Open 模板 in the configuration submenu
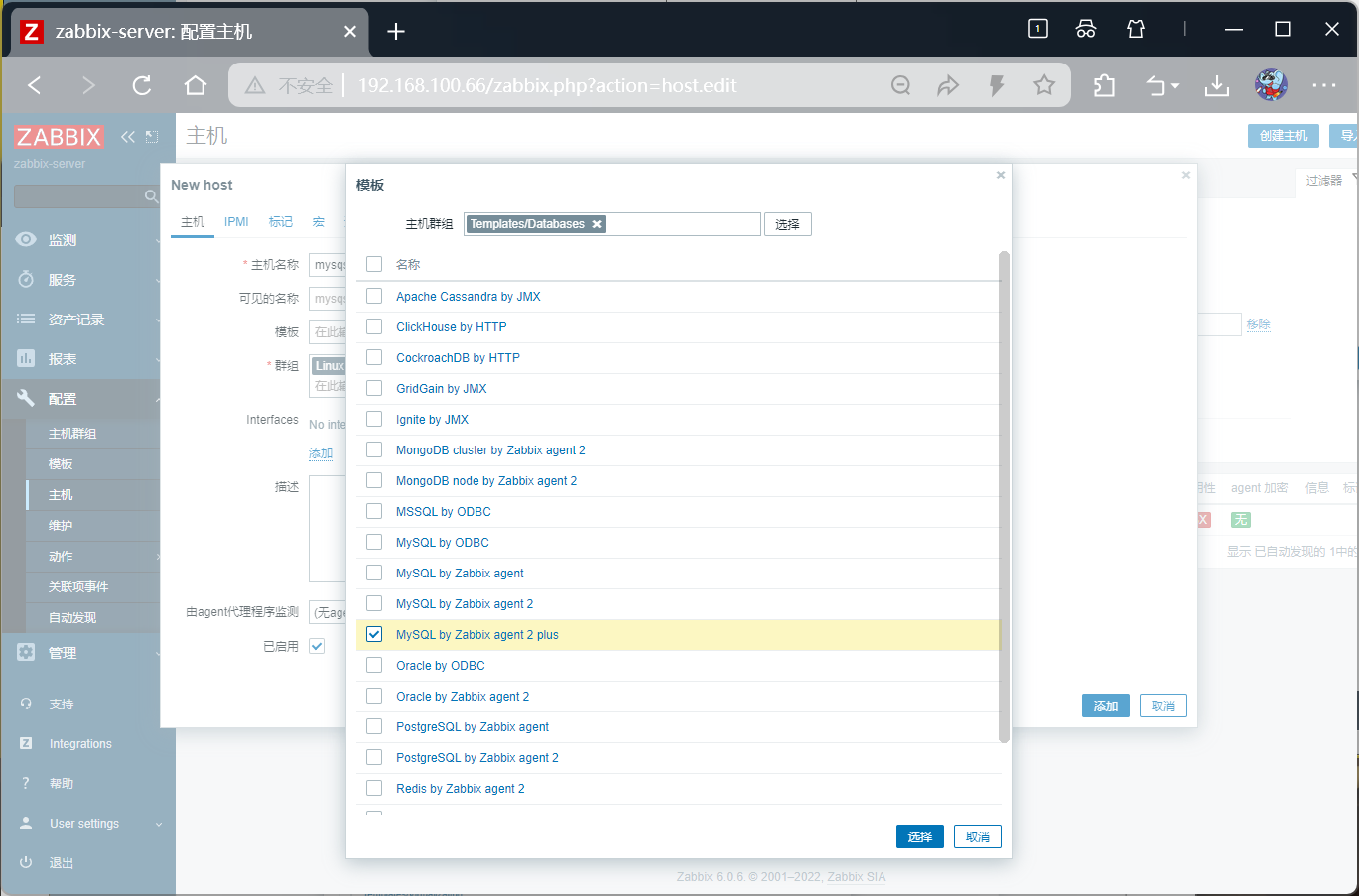The width and height of the screenshot is (1359, 896). (x=61, y=464)
